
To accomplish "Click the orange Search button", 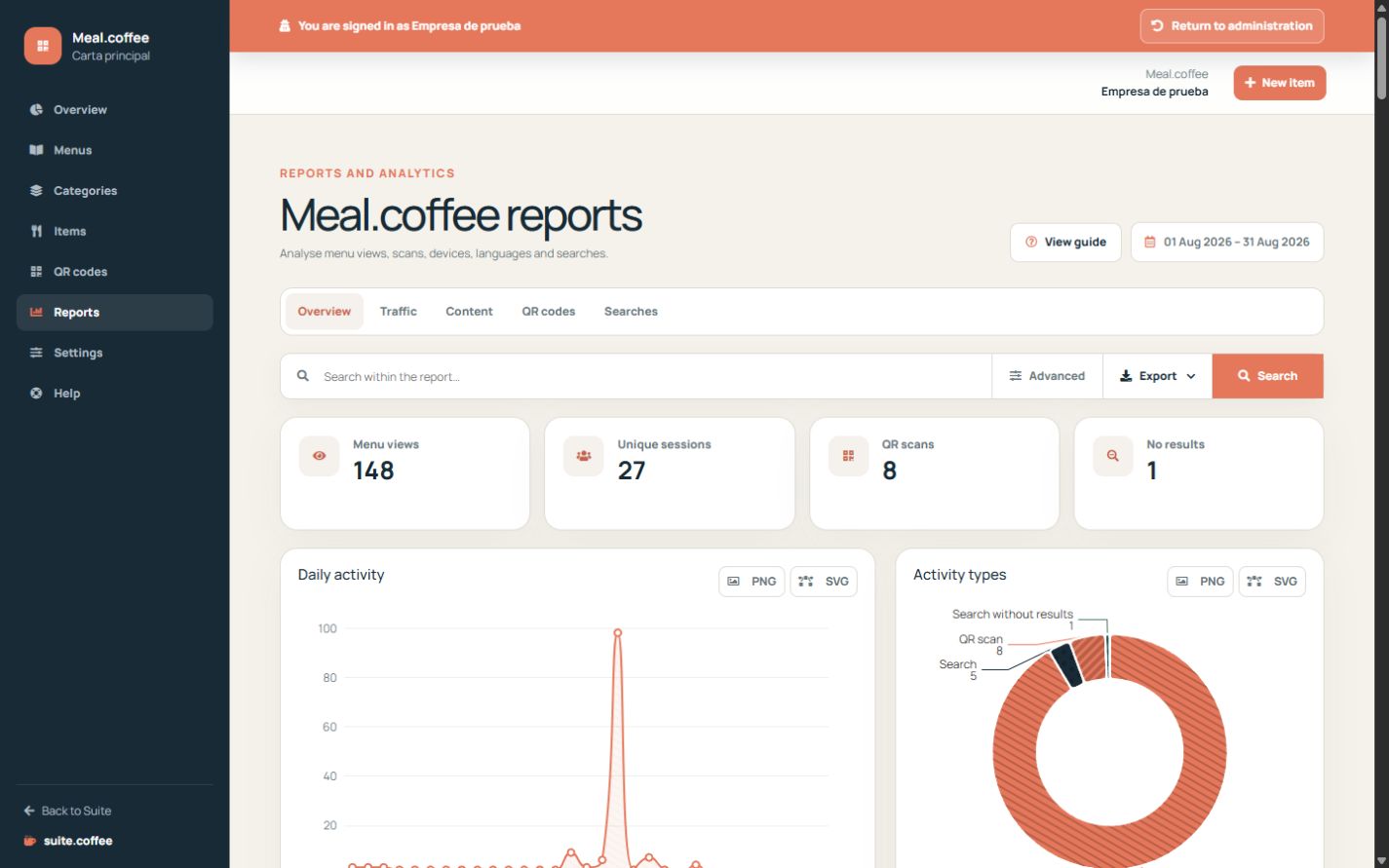I will (x=1267, y=376).
